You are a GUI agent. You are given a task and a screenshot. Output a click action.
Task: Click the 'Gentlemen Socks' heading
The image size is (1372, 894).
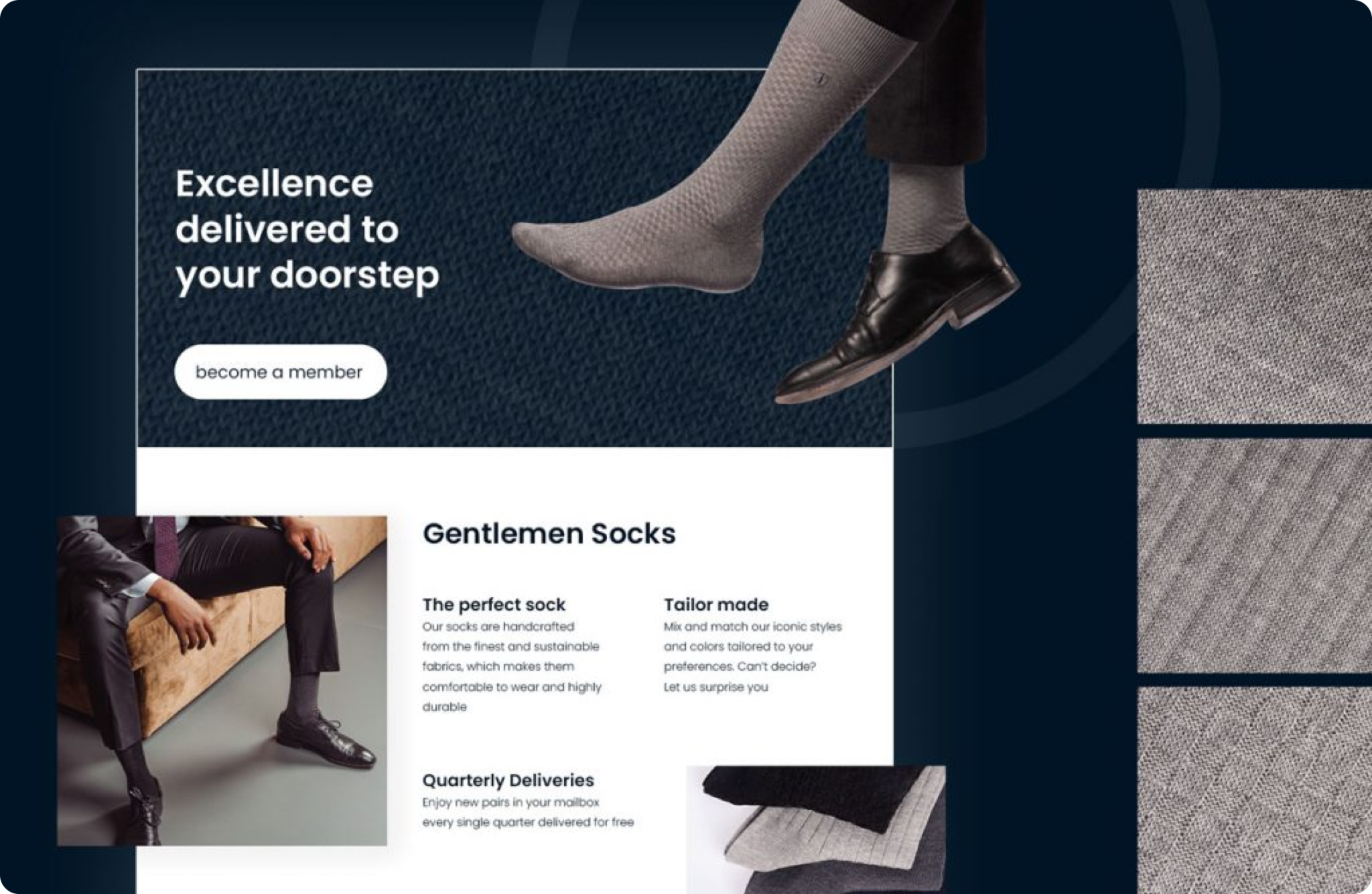pos(549,533)
